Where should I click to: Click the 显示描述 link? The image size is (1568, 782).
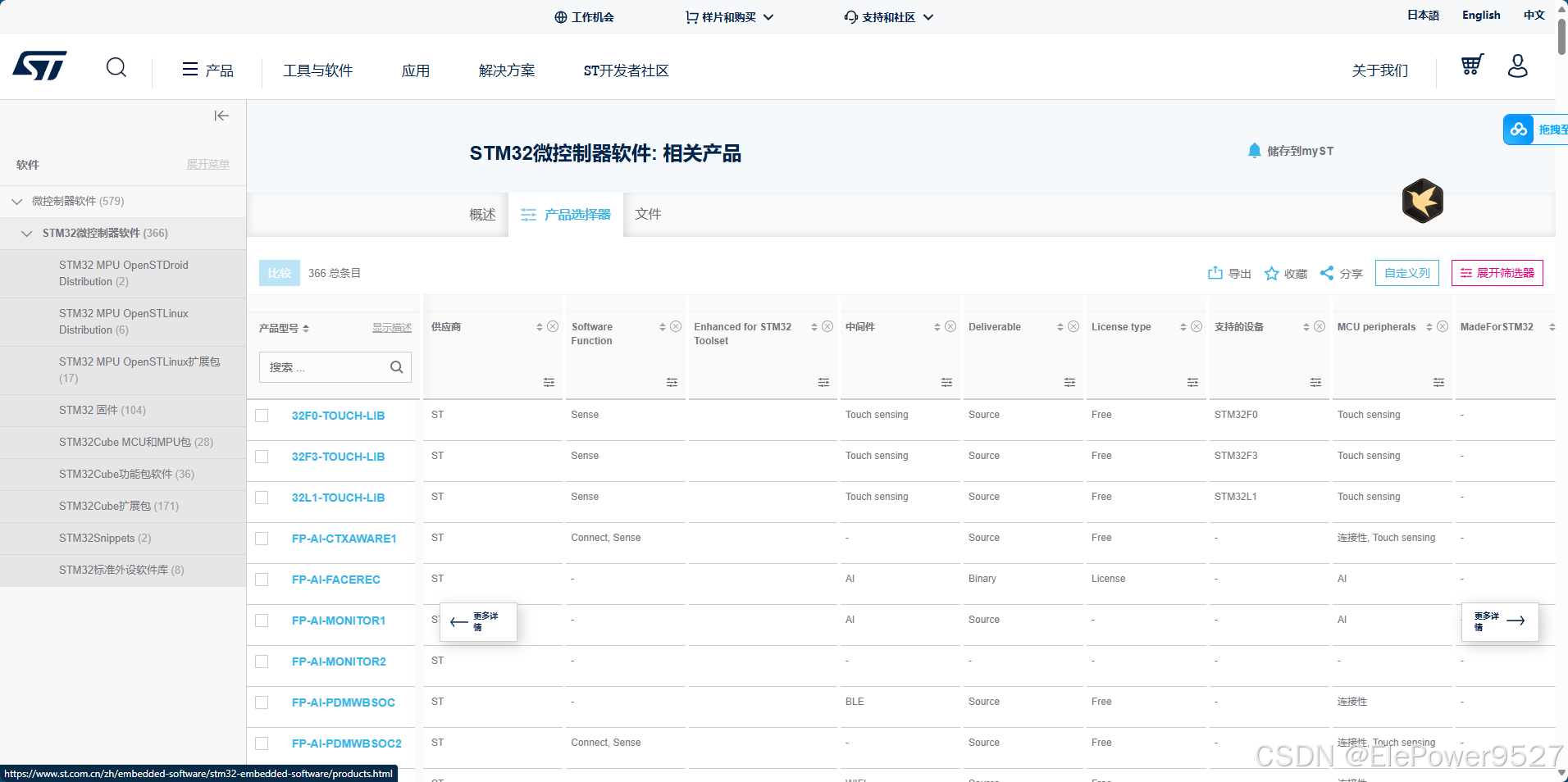[x=392, y=328]
